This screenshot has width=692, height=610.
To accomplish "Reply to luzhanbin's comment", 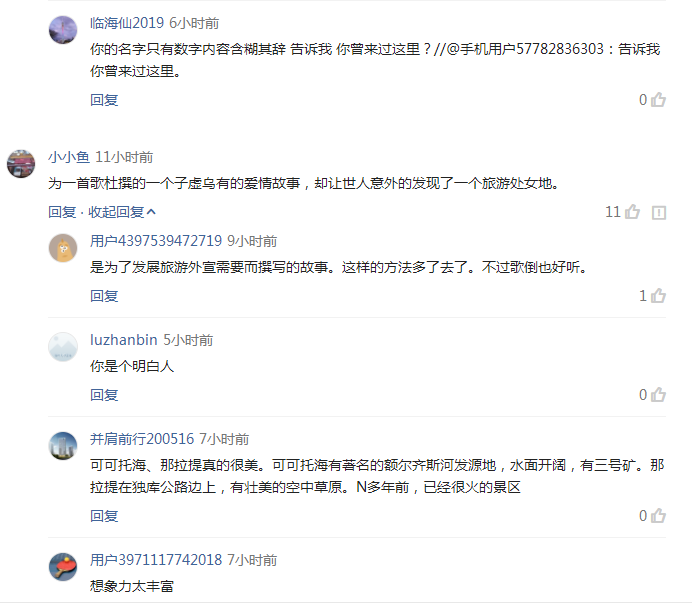I will click(x=104, y=395).
